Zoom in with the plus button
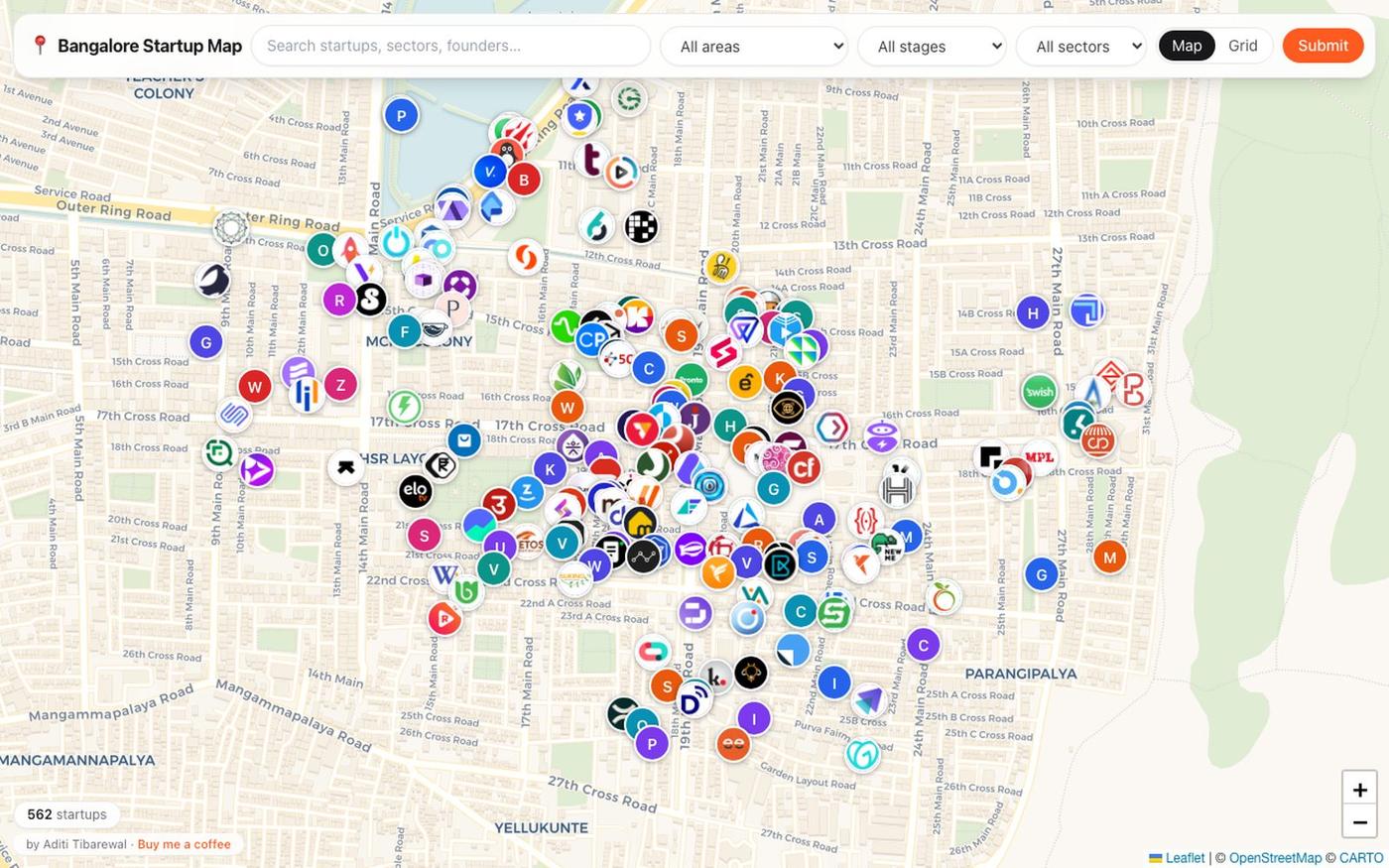This screenshot has width=1389, height=868. point(1359,790)
